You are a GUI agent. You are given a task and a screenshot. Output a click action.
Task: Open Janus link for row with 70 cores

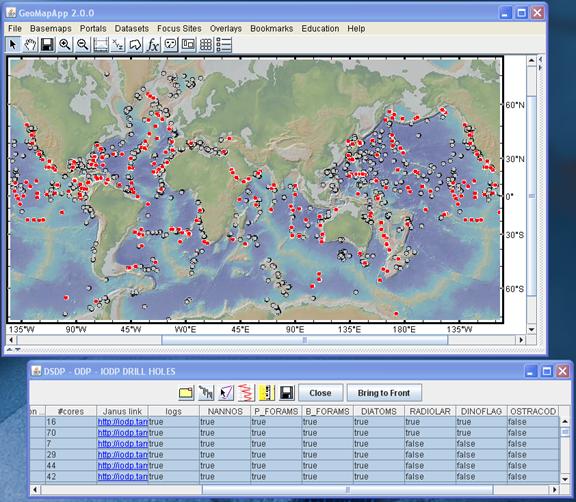[122, 433]
